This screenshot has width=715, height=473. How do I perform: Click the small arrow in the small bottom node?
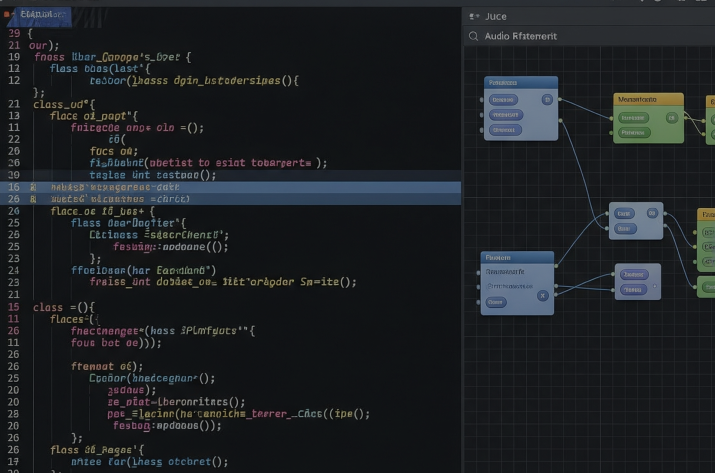655,286
